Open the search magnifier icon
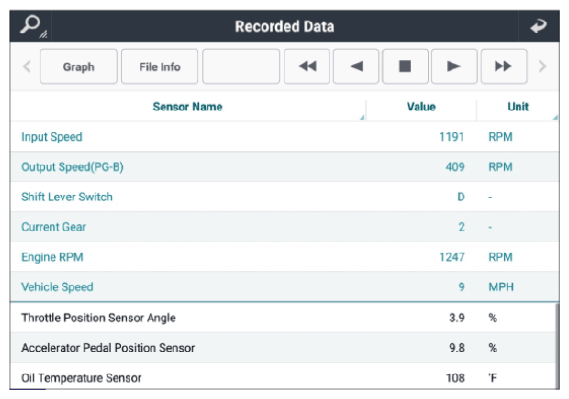 coord(32,26)
